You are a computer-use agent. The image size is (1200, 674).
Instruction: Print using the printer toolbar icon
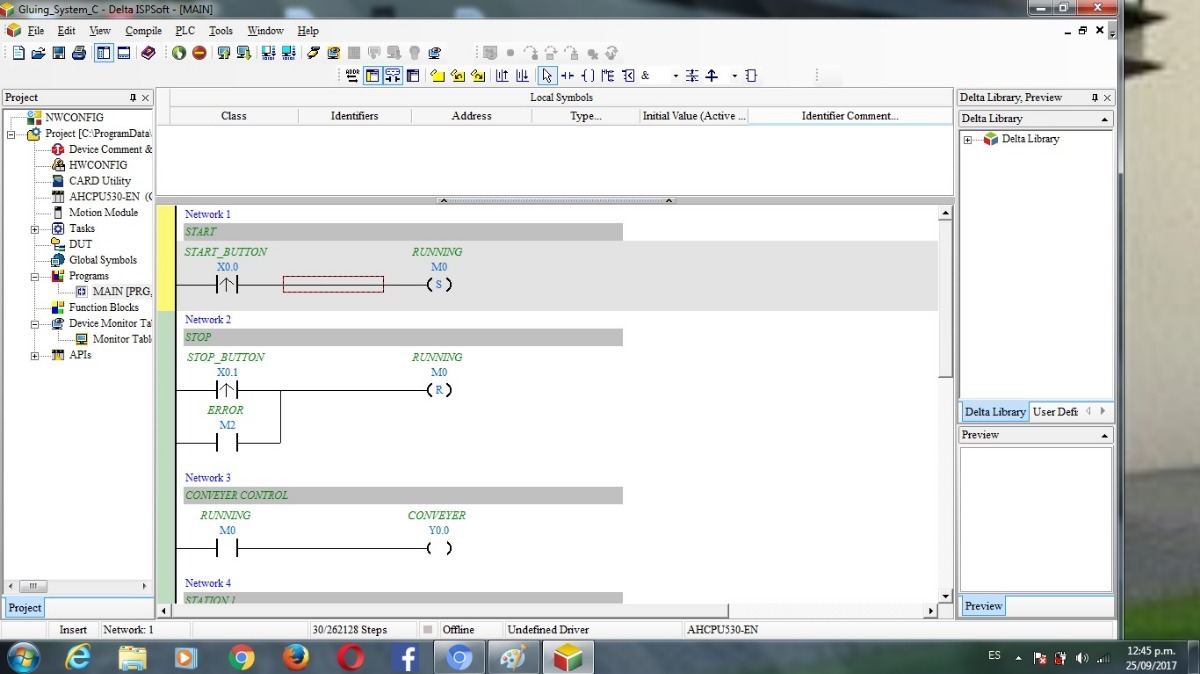[x=78, y=53]
